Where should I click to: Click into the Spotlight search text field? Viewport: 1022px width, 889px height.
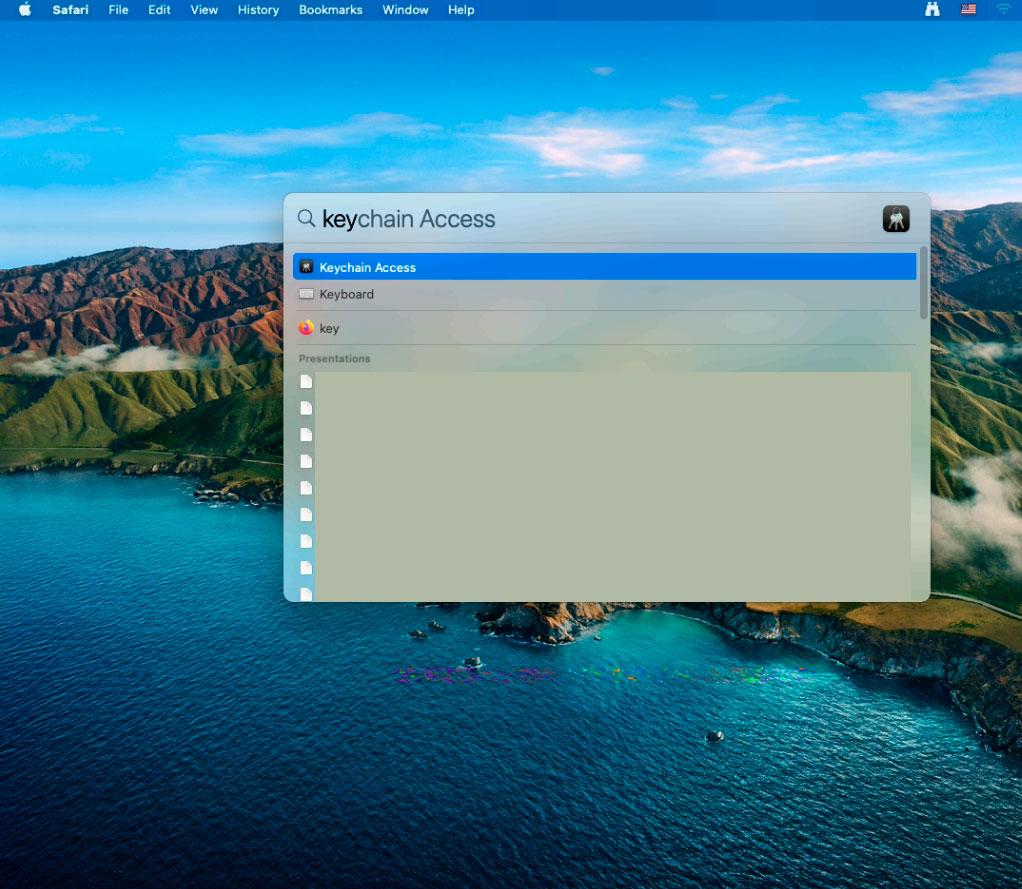pyautogui.click(x=596, y=219)
